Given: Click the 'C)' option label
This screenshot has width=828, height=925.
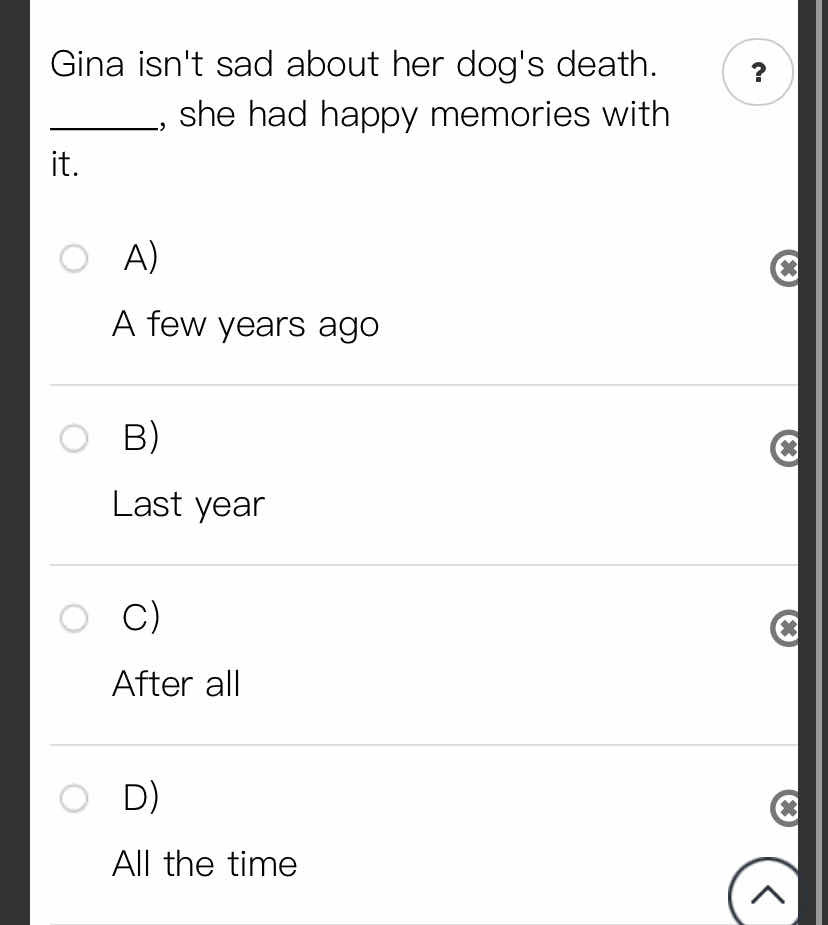Looking at the screenshot, I should pyautogui.click(x=141, y=617).
